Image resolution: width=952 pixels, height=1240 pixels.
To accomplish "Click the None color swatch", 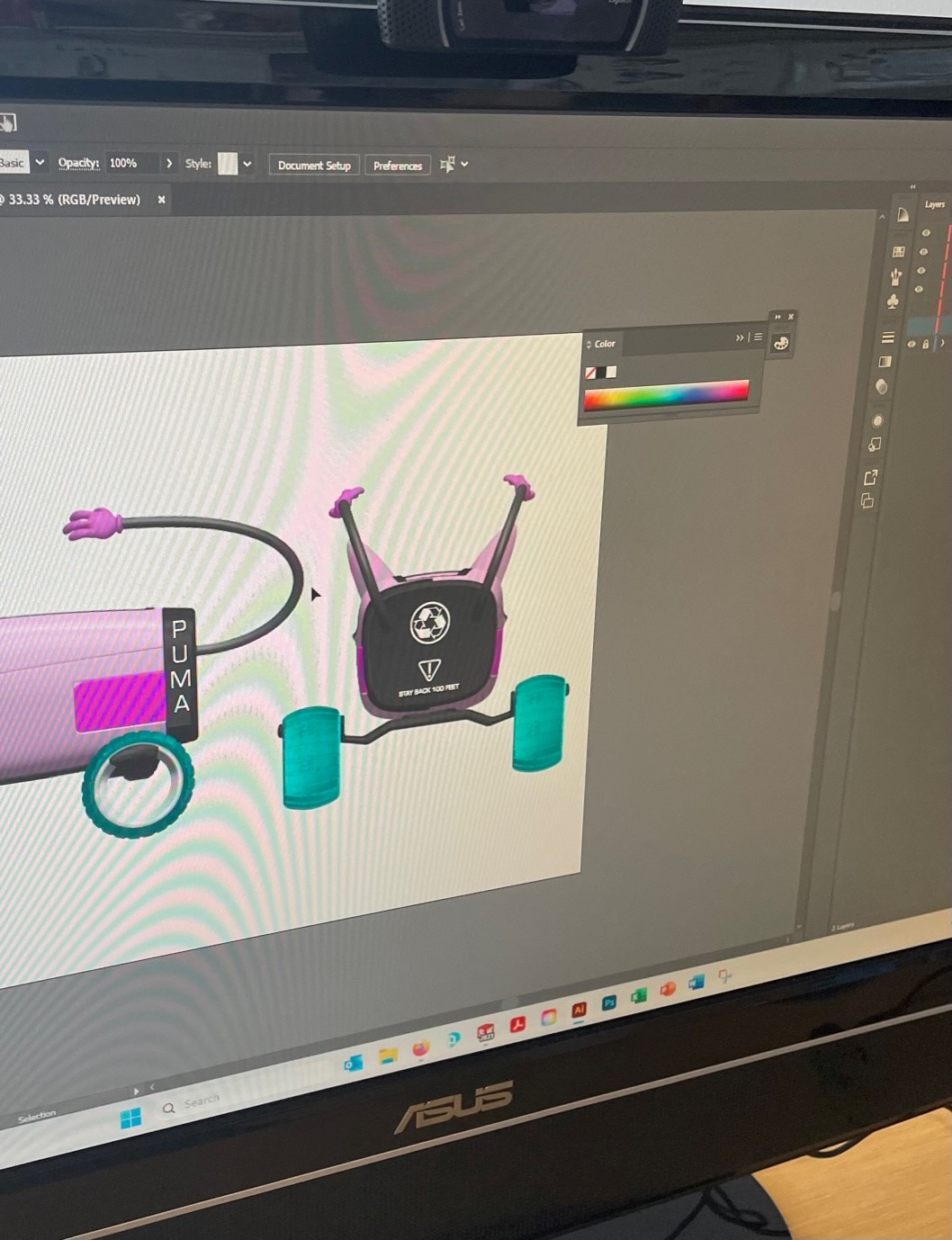I will coord(590,373).
